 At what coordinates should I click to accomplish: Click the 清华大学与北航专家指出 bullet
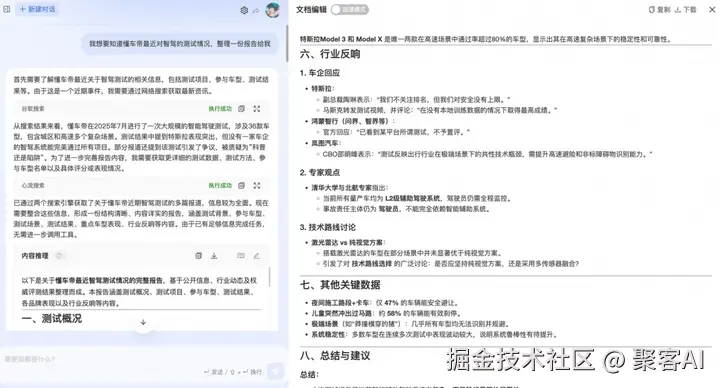tap(349, 188)
